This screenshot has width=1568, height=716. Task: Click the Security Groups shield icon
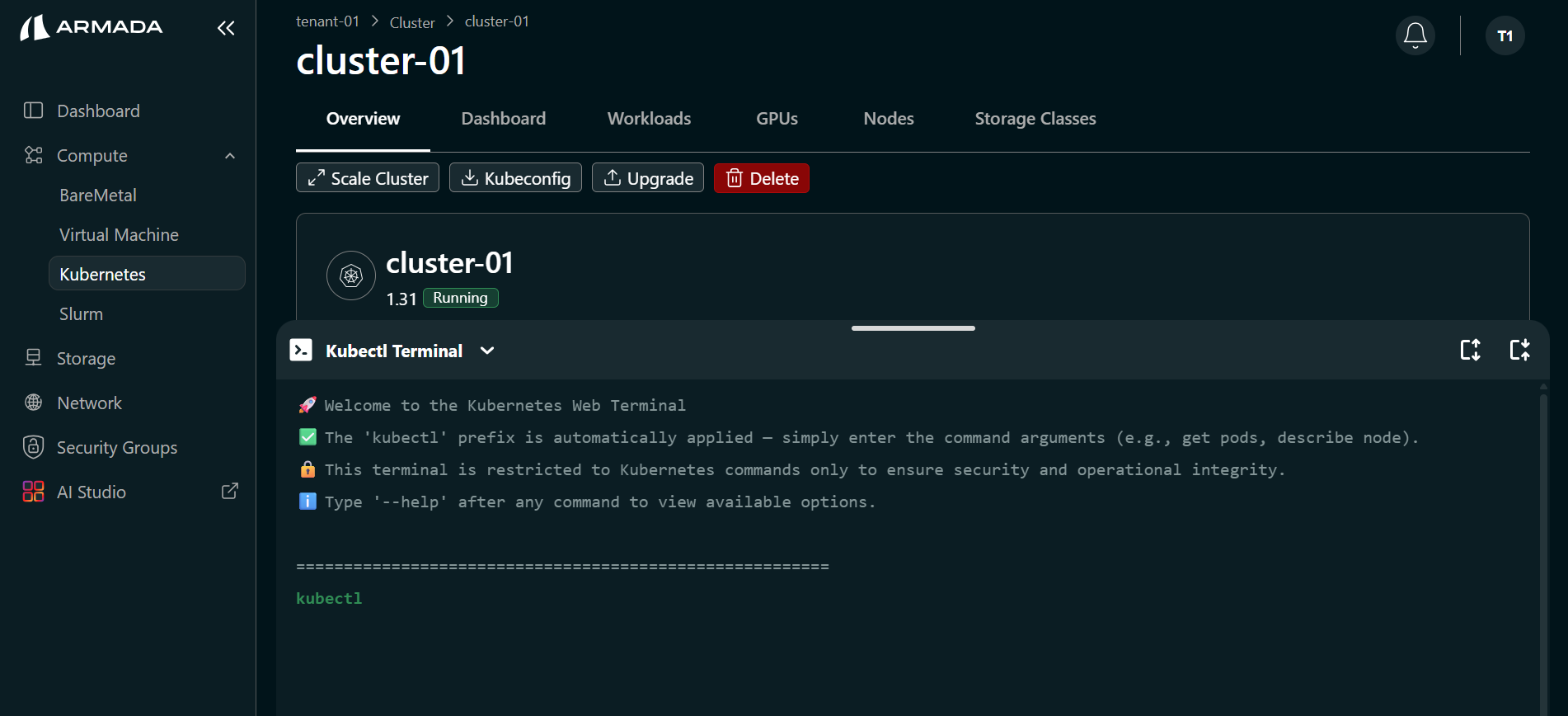(34, 447)
